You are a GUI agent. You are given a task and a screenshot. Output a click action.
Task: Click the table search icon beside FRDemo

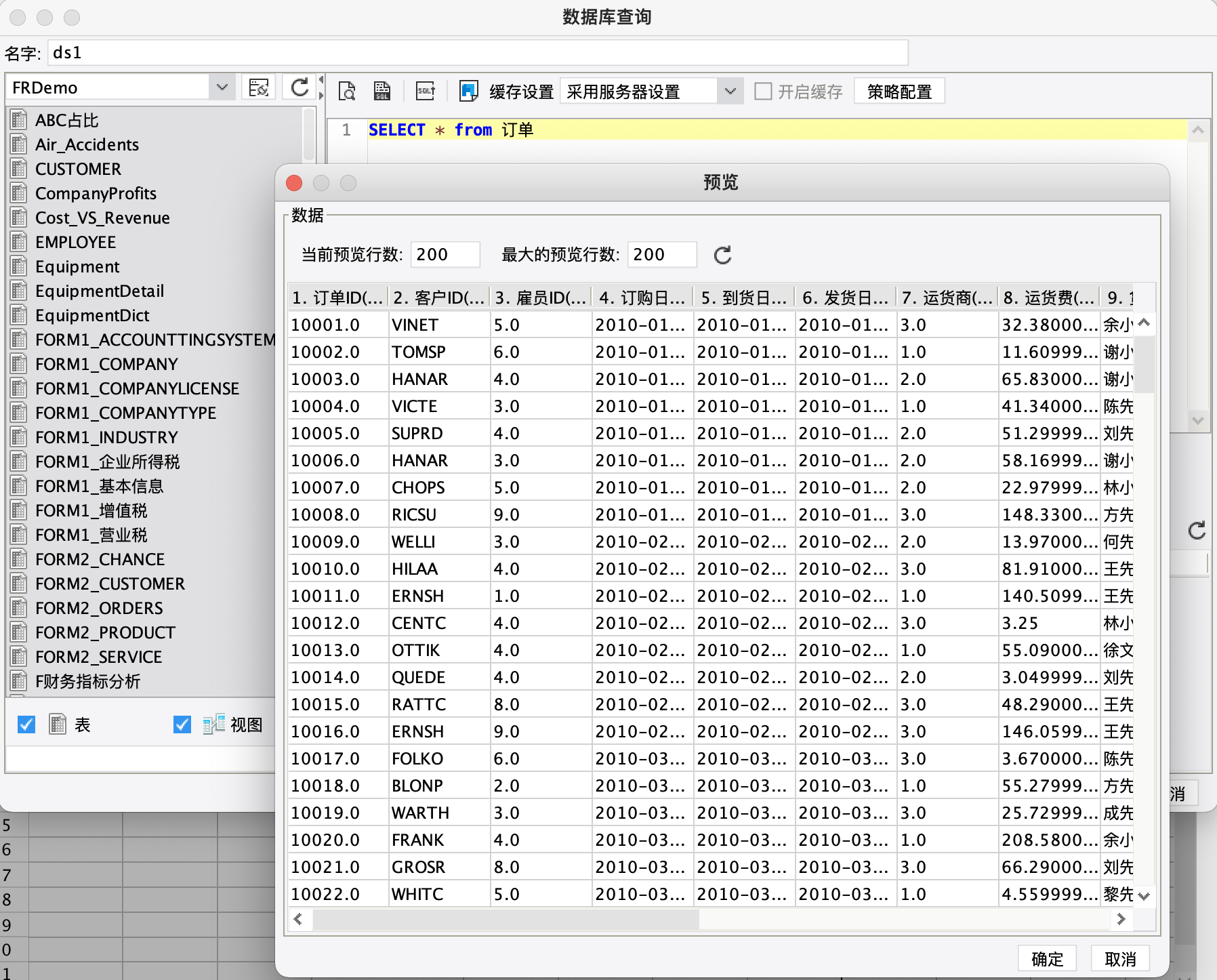258,87
